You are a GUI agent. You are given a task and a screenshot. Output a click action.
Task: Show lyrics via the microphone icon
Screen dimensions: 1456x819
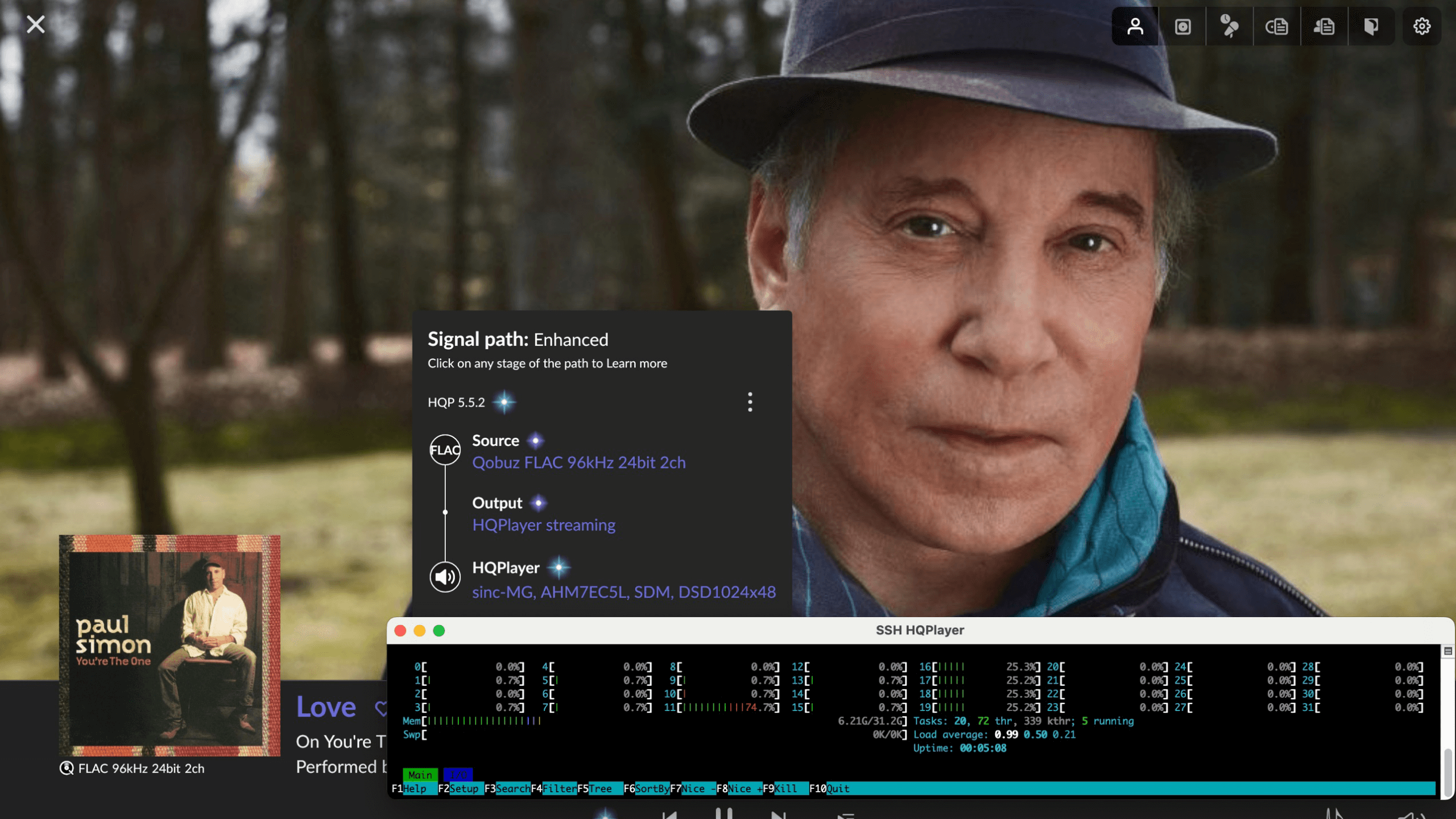pos(1230,27)
